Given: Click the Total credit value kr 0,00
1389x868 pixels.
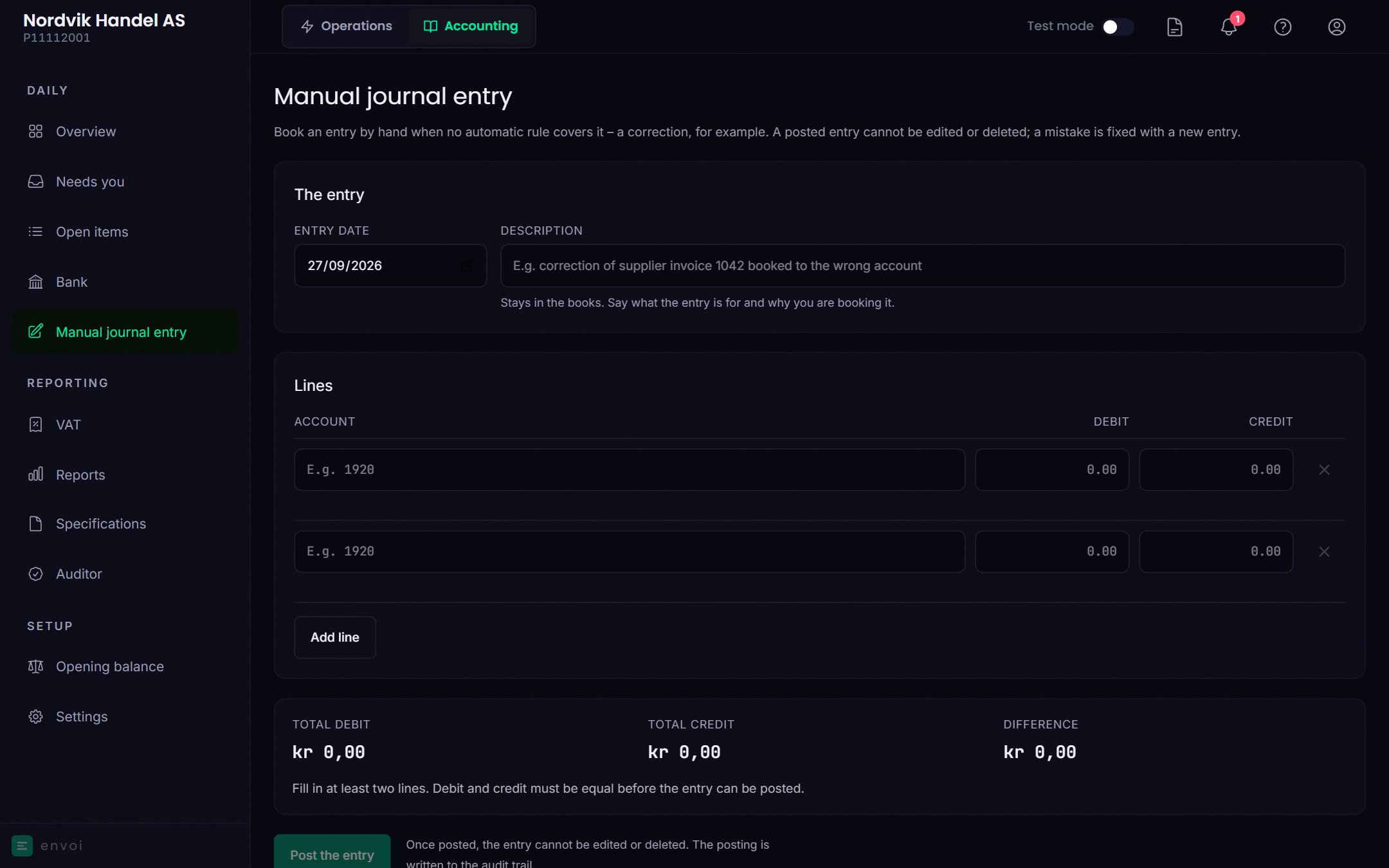Looking at the screenshot, I should tap(684, 752).
